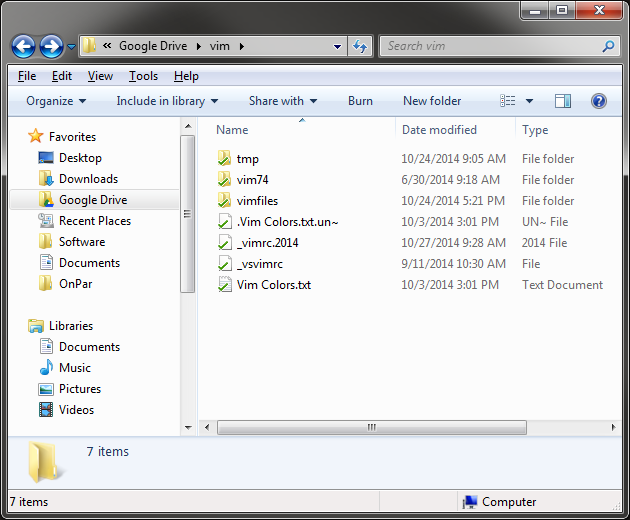Image resolution: width=630 pixels, height=520 pixels.
Task: Open Pictures library
Action: pos(80,389)
